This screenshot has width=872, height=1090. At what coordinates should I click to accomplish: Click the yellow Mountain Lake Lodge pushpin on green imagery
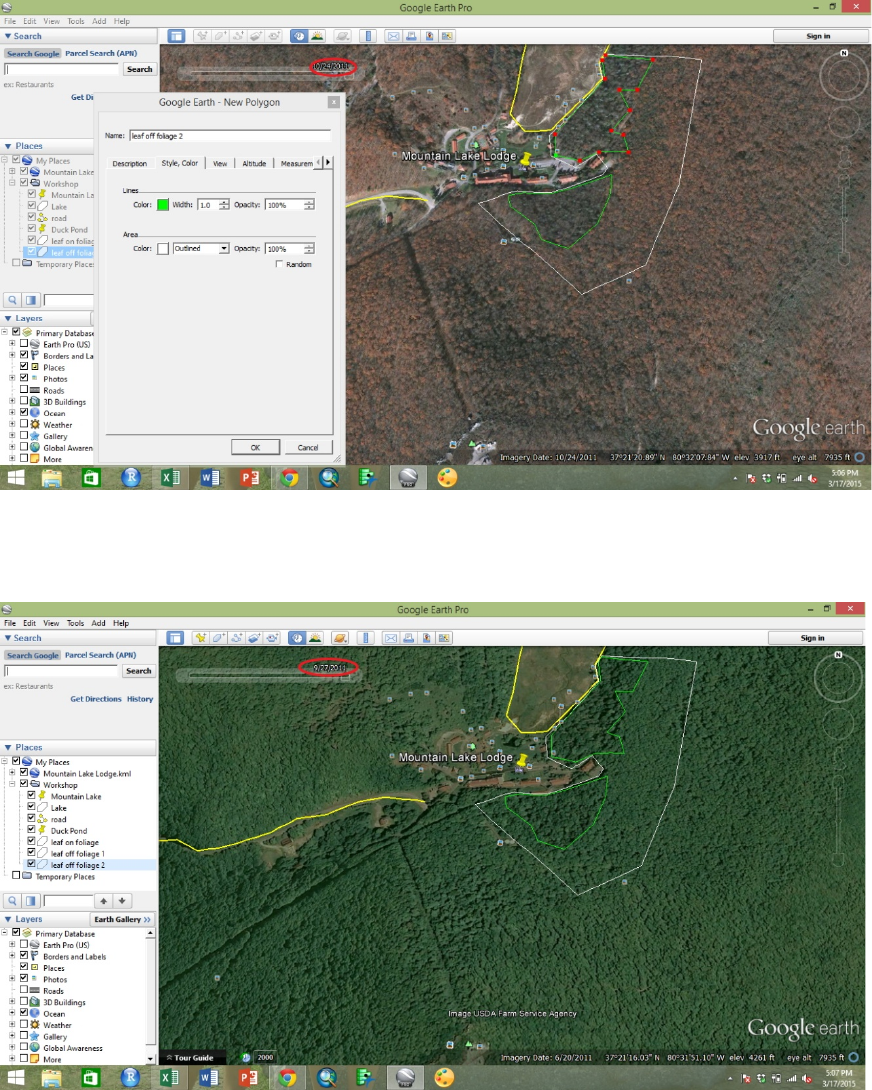coord(522,760)
